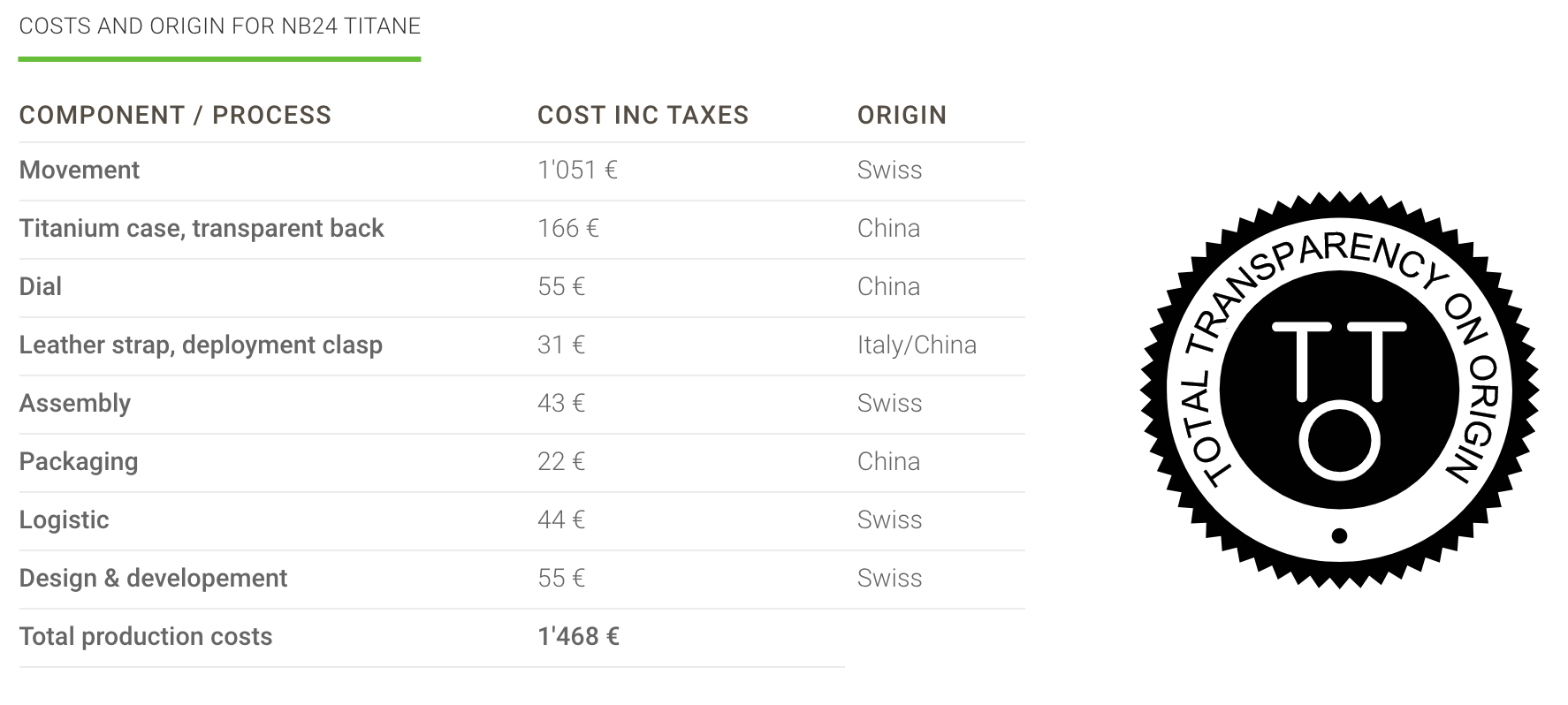Click the TTO logo center
The height and width of the screenshot is (705, 1568).
pos(1339,390)
